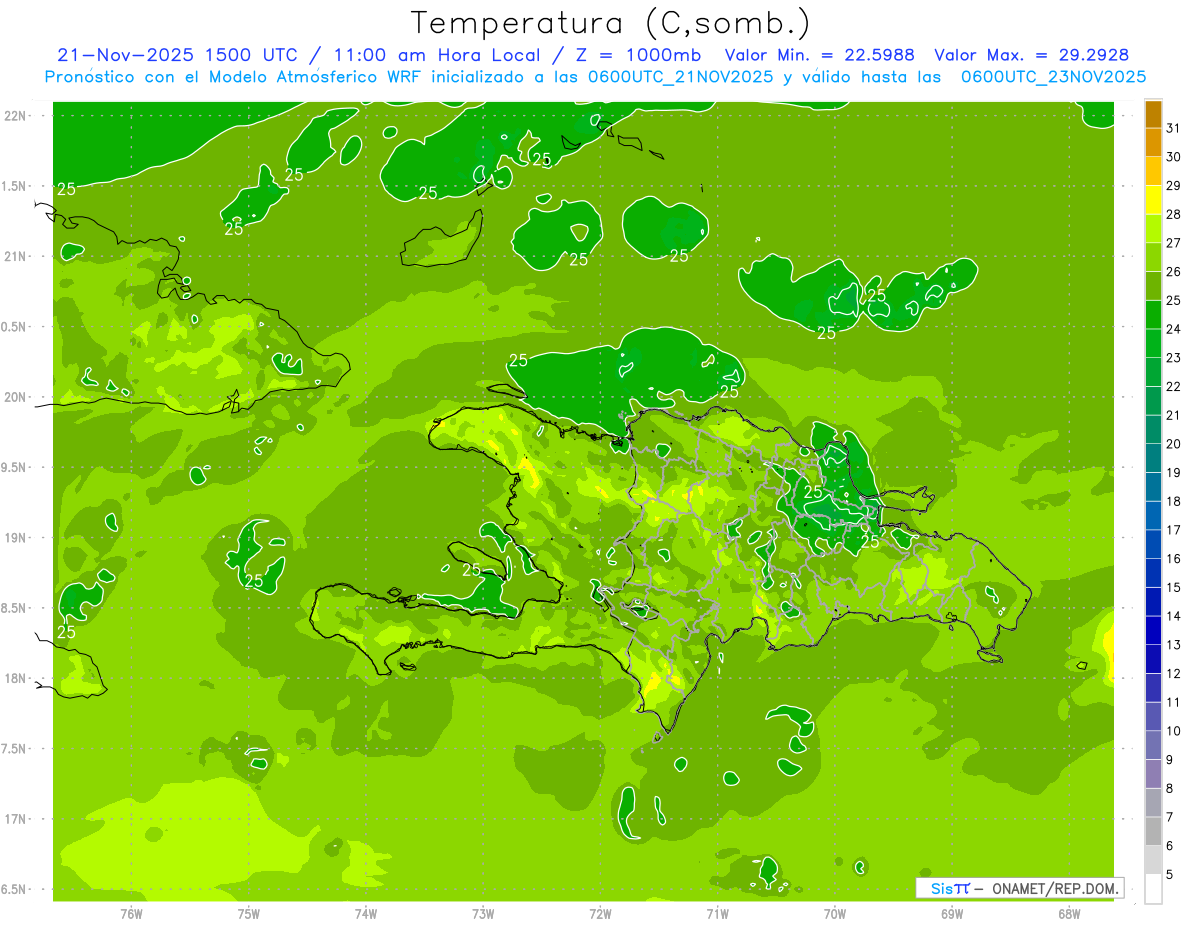
Task: Select 'Valor Max. = 29.2928' text
Action: pyautogui.click(x=1031, y=55)
